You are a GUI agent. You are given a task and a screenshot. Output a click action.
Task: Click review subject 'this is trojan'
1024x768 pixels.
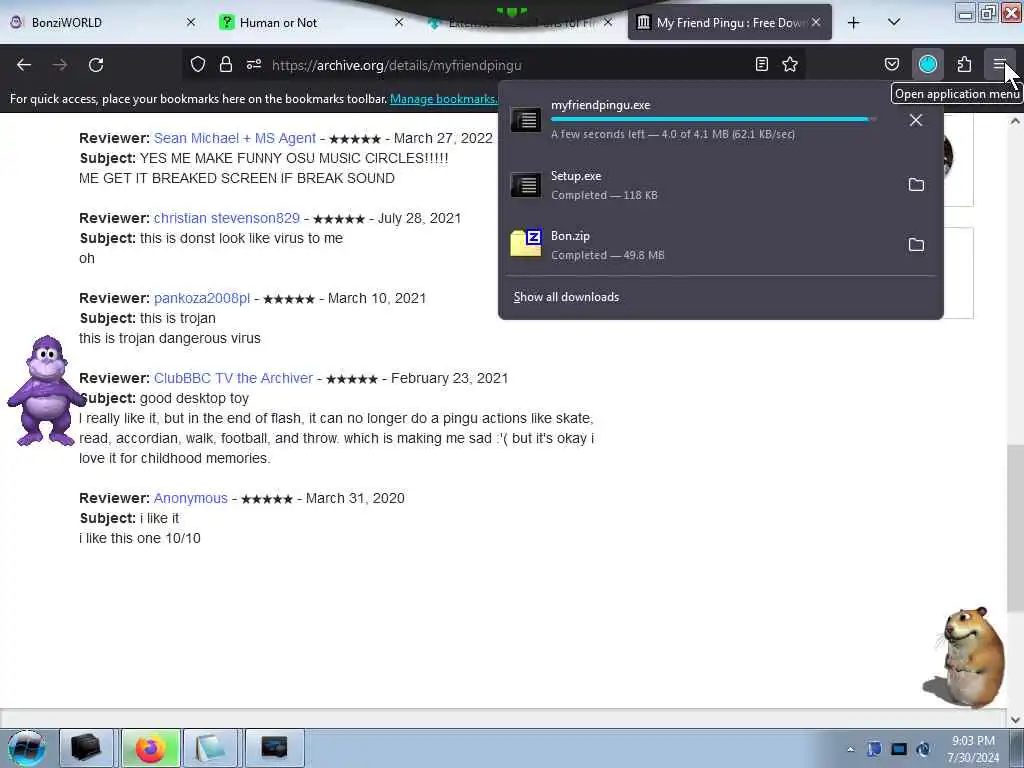178,318
